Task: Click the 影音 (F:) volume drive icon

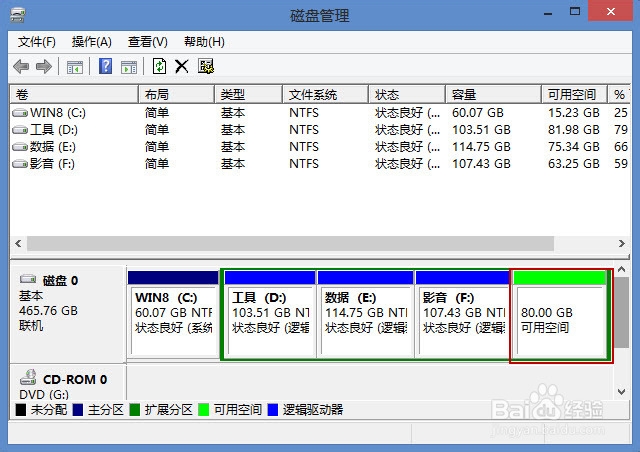Action: coord(20,164)
